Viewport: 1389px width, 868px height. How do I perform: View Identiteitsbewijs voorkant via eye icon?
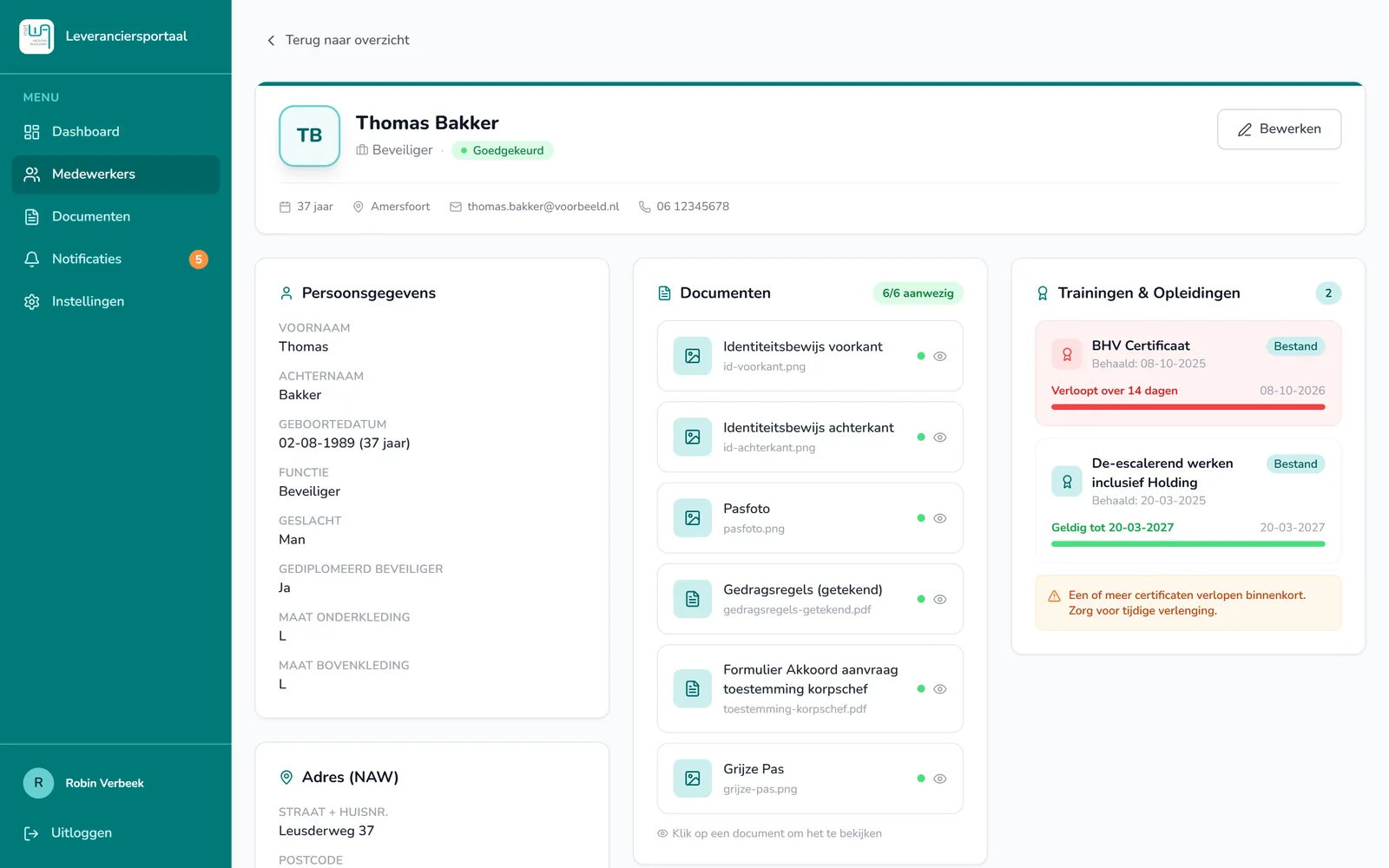(939, 357)
